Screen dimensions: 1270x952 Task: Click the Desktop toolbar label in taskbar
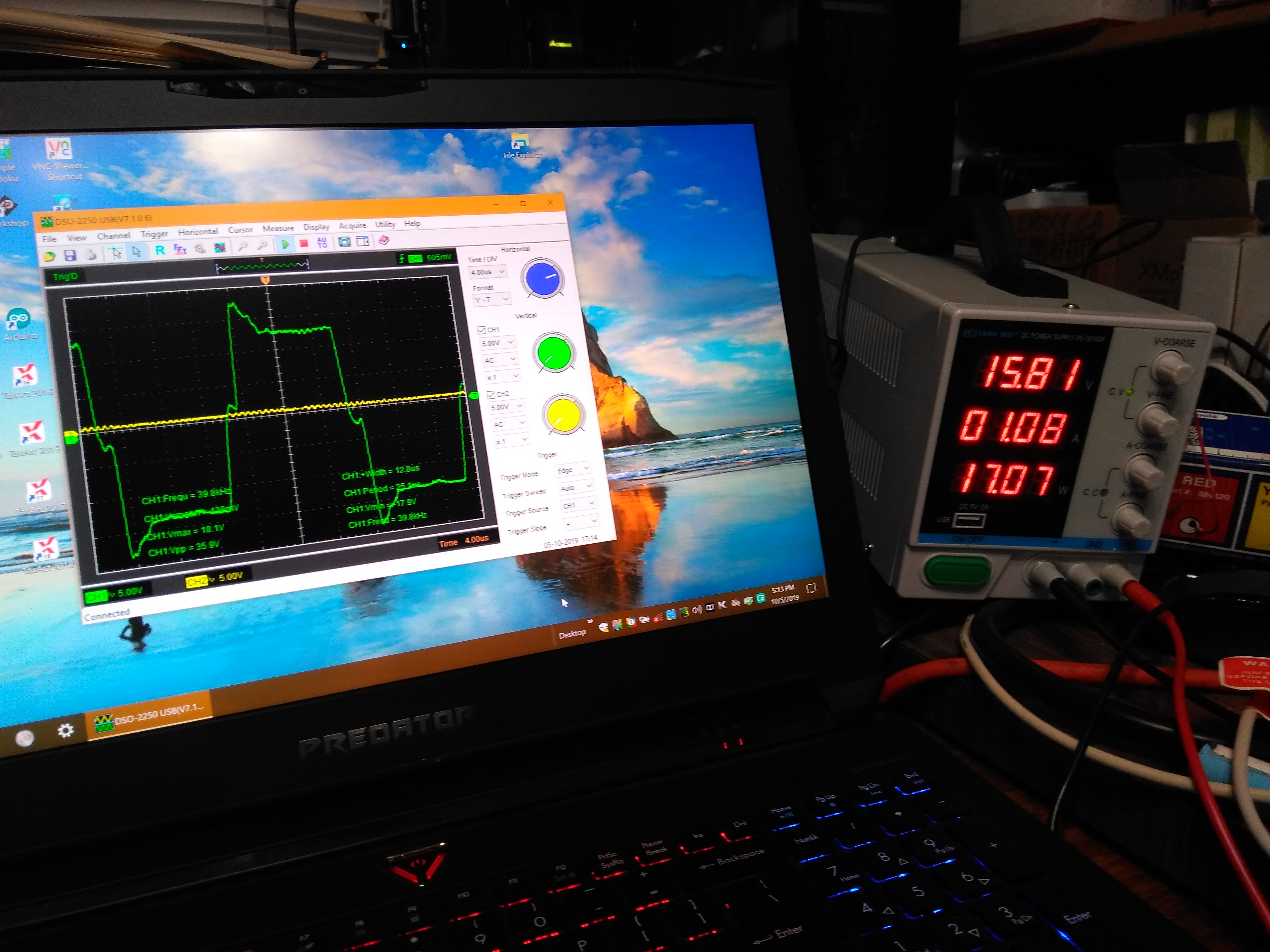point(572,633)
